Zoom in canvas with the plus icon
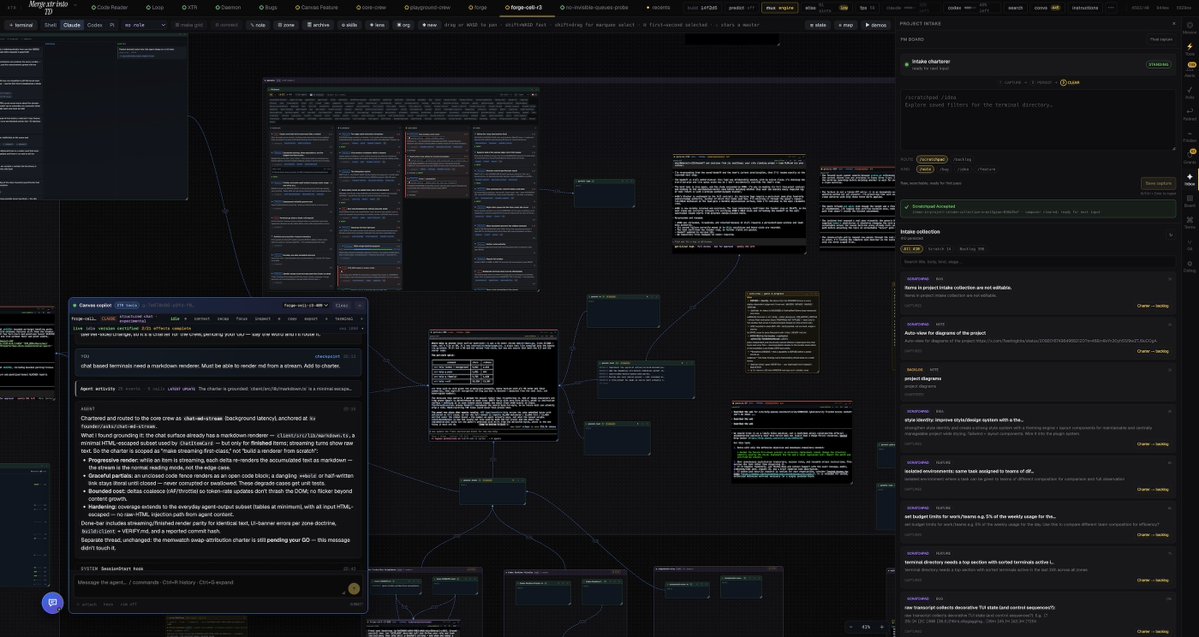The width and height of the screenshot is (1199, 637). click(x=882, y=627)
